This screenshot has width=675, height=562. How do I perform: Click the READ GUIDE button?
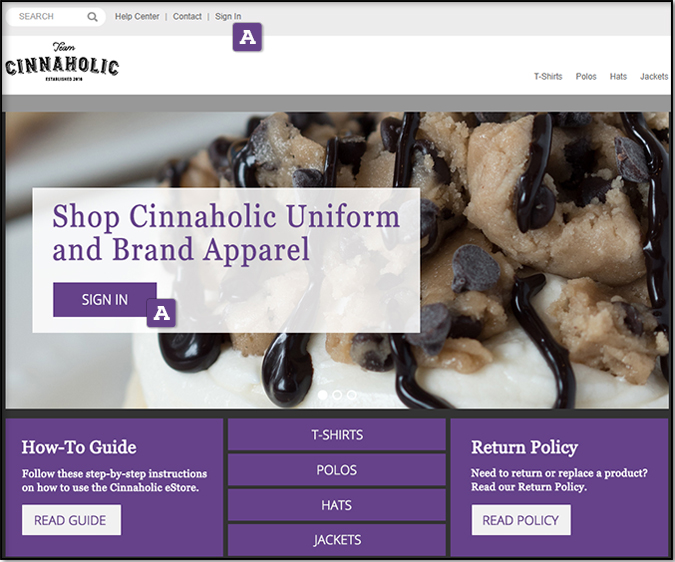[x=71, y=520]
